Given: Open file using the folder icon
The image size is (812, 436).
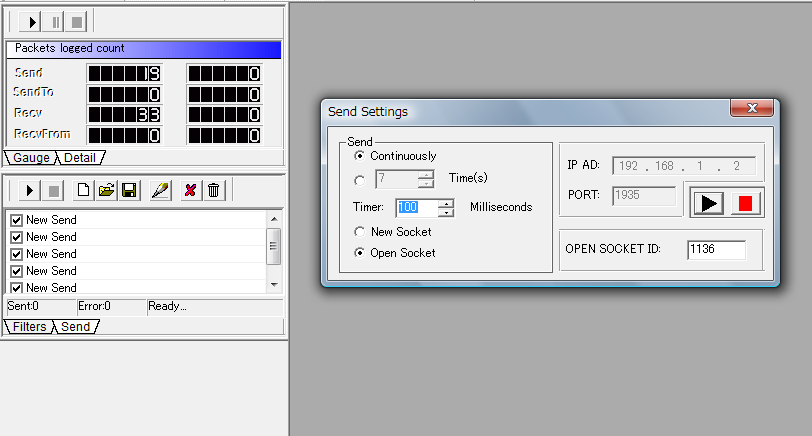Looking at the screenshot, I should (106, 190).
